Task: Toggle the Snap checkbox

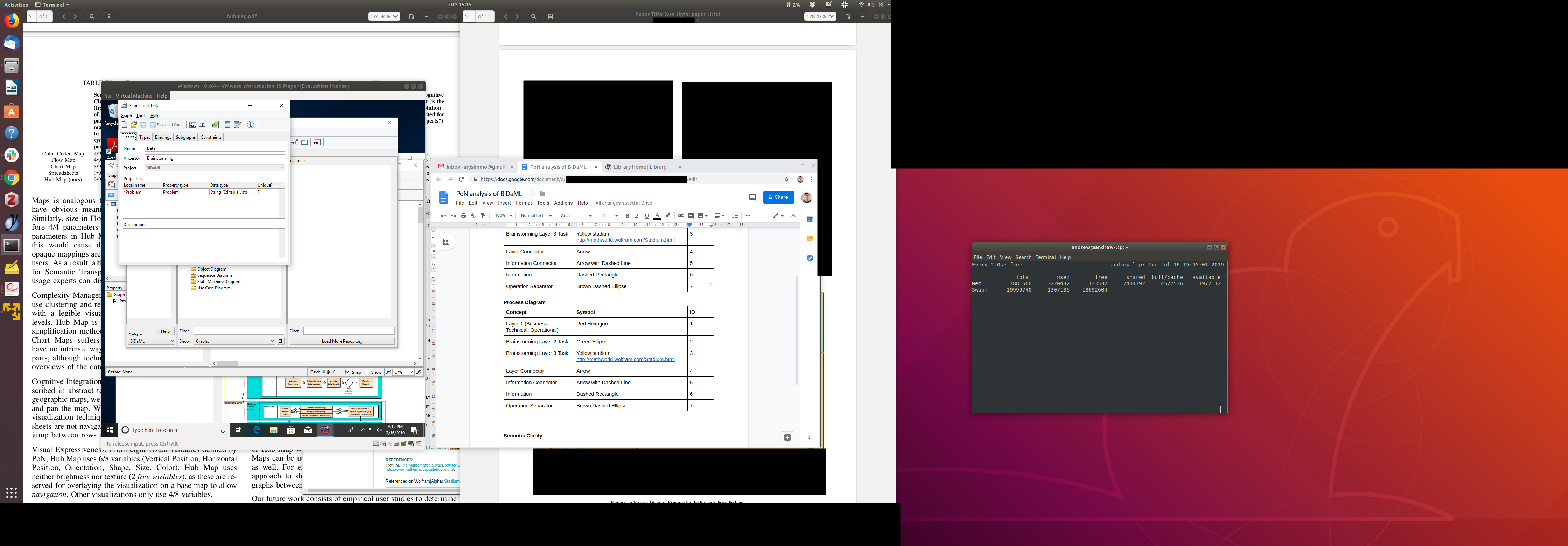Action: tap(348, 372)
